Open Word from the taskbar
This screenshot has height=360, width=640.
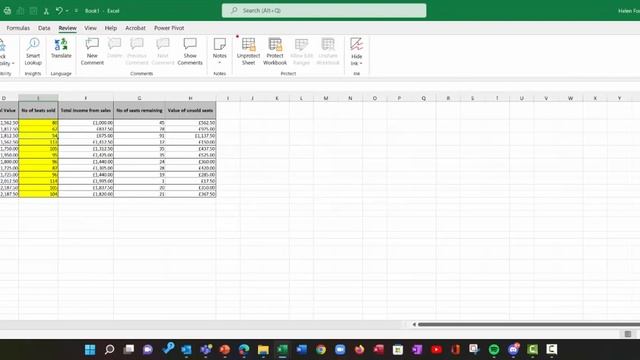coord(302,349)
